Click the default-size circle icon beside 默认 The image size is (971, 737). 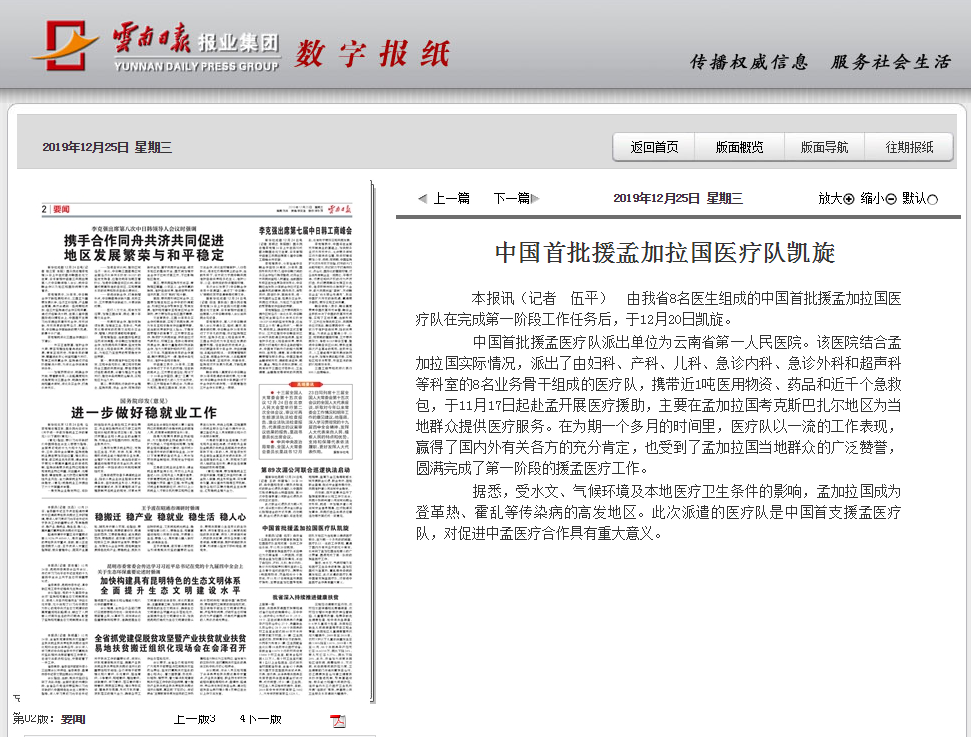pyautogui.click(x=933, y=199)
